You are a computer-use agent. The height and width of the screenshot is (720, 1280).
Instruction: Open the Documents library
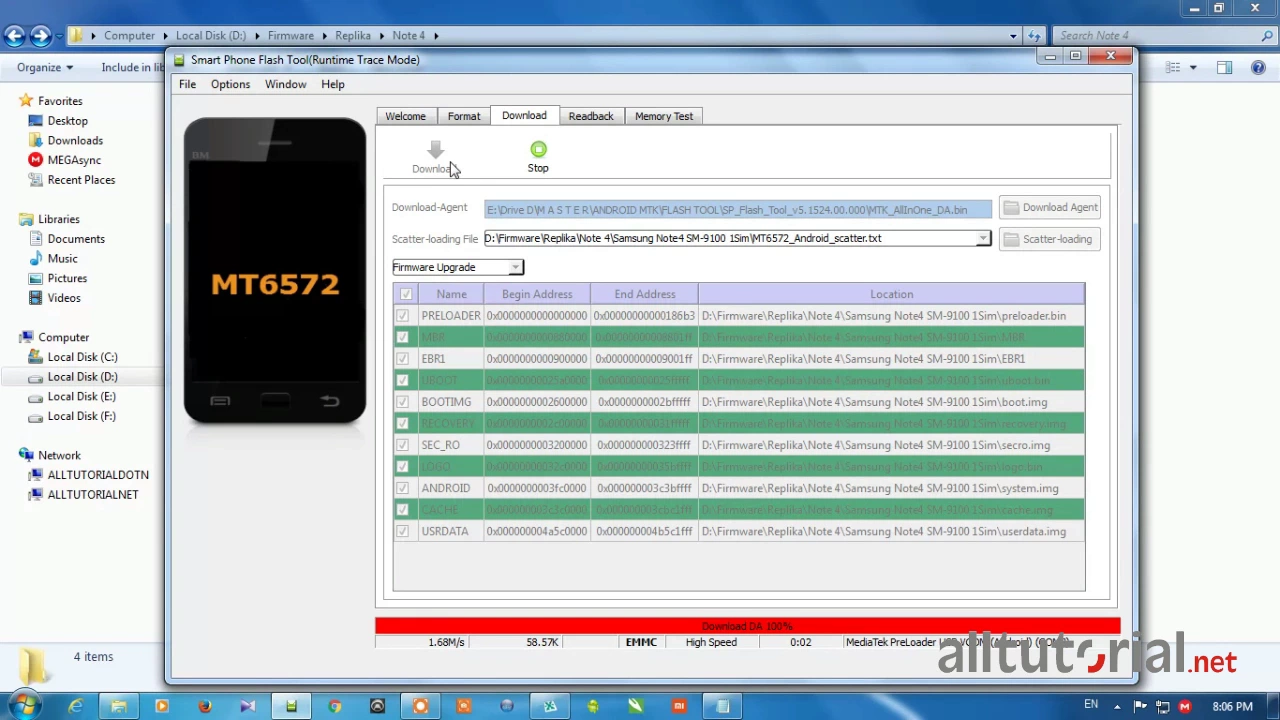click(x=76, y=239)
